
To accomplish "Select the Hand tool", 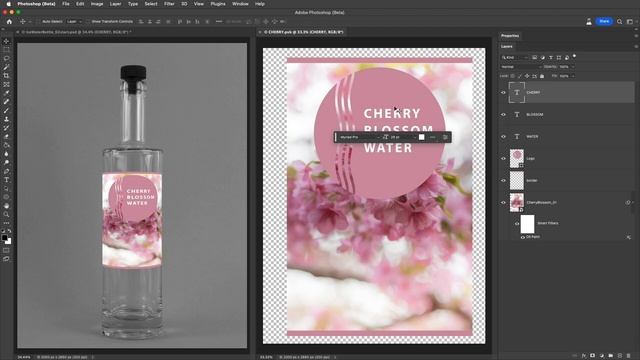I will [6, 206].
